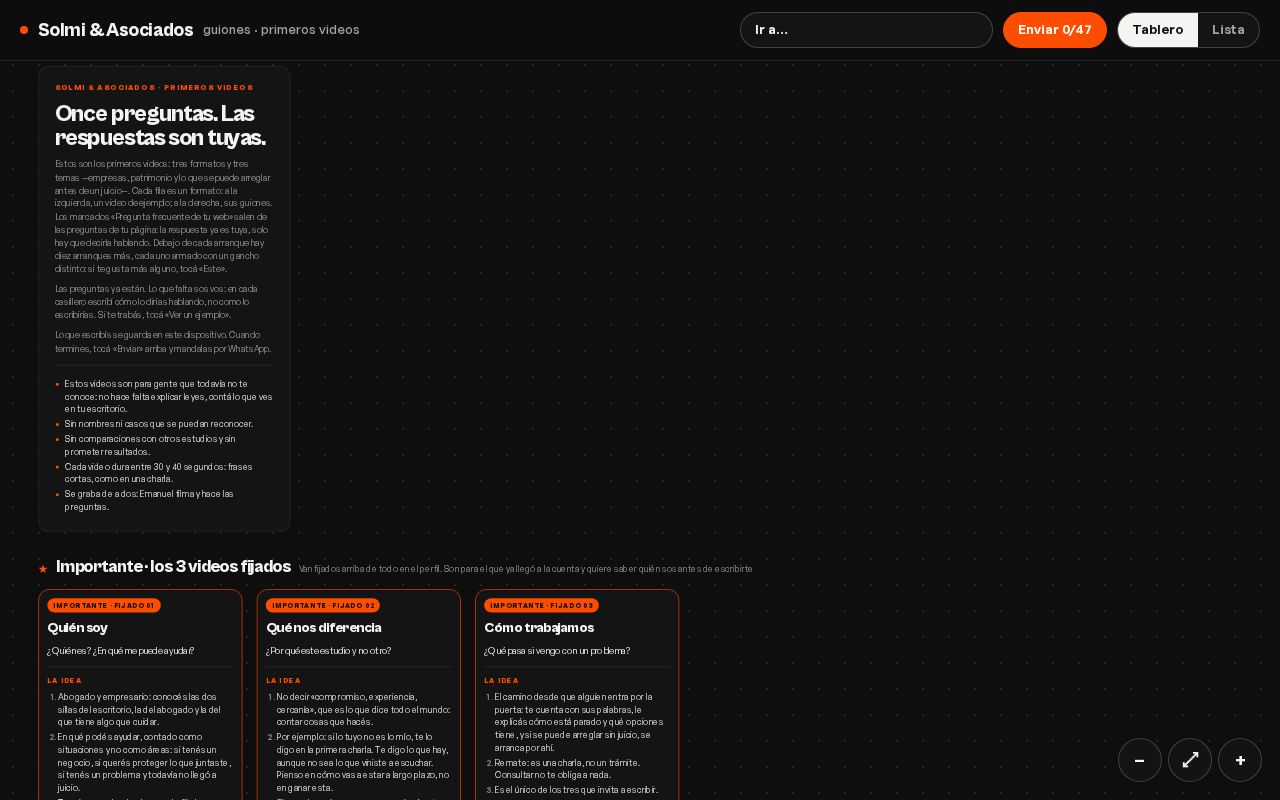Click the 'Importante · los 3 videos fijados' heading

pos(173,567)
